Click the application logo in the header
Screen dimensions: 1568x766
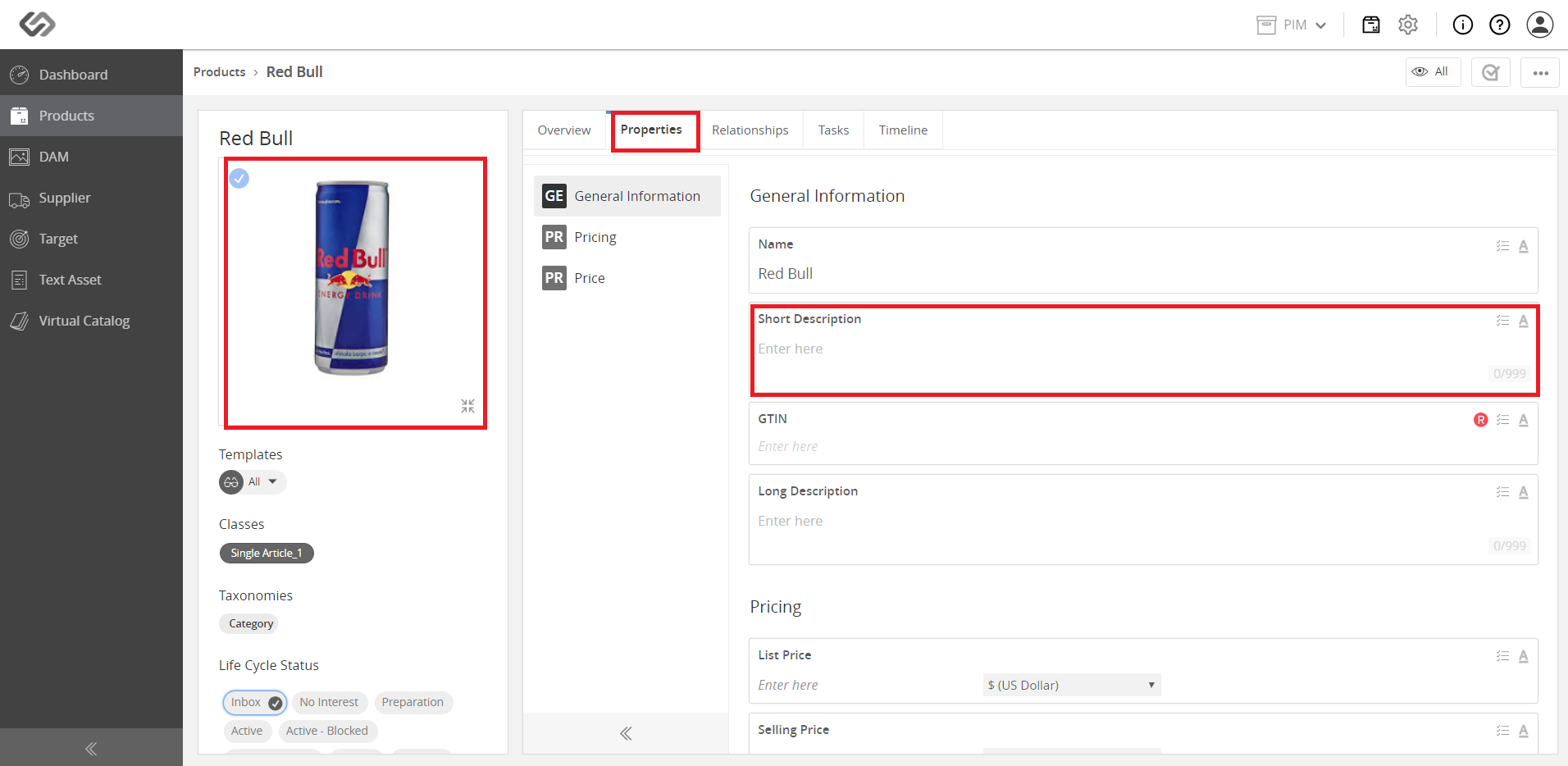coord(38,25)
